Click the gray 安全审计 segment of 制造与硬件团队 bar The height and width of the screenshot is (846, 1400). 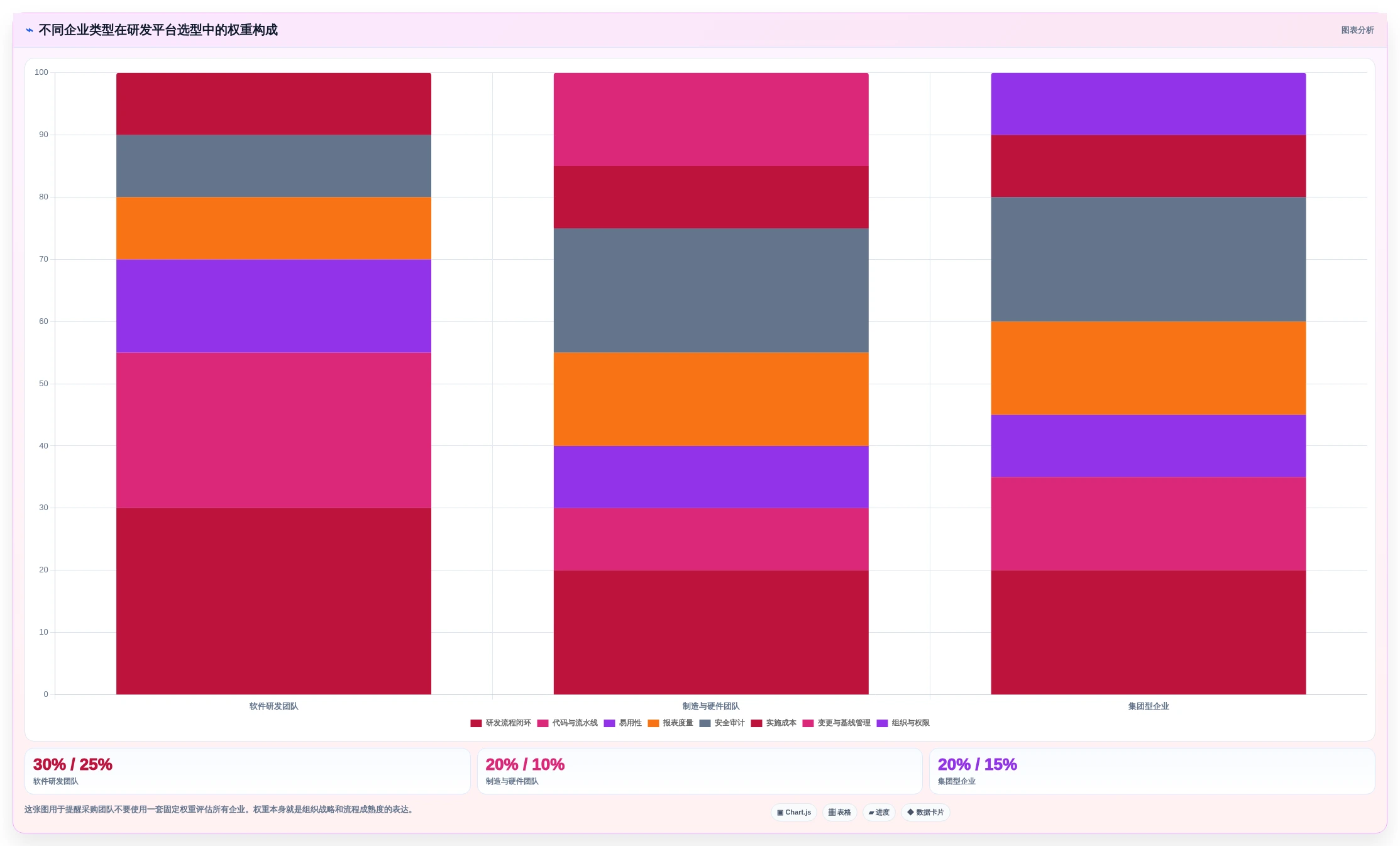(711, 291)
